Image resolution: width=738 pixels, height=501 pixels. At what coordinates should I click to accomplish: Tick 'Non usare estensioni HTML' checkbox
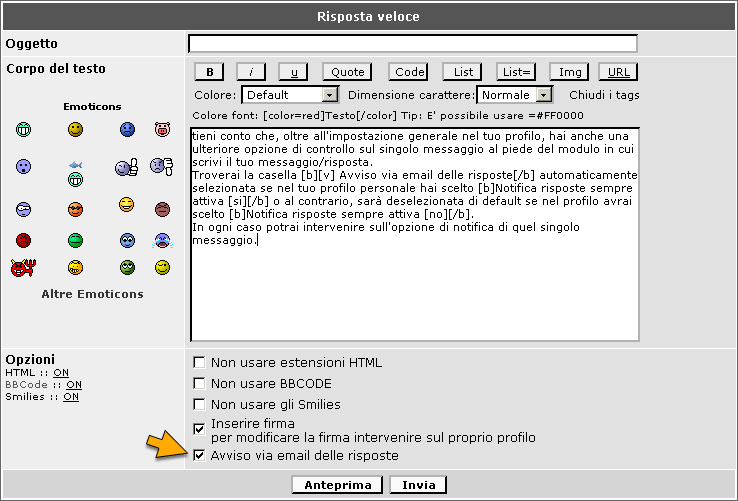(199, 363)
